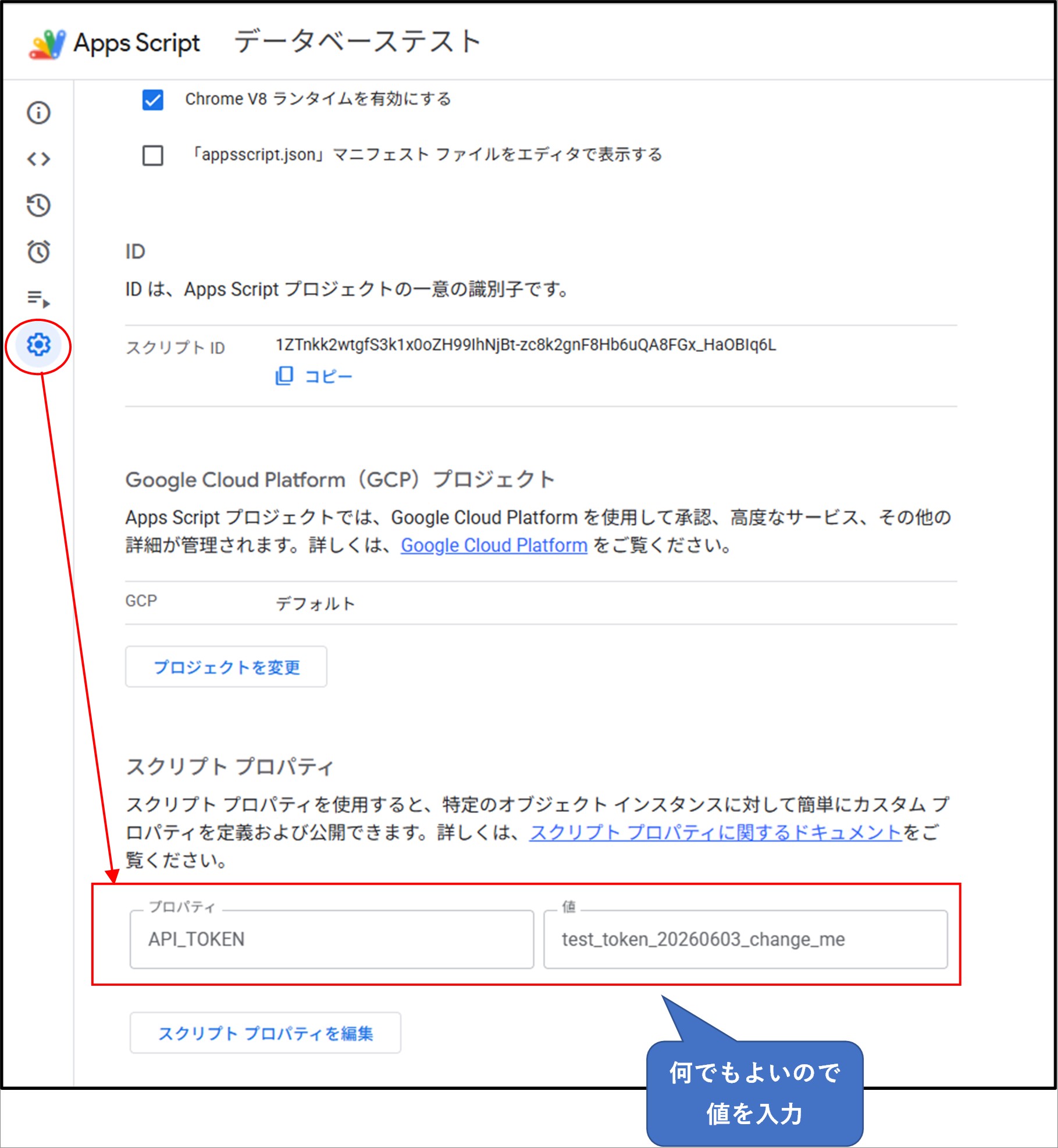The height and width of the screenshot is (1148, 1058).
Task: Click the project title データベーステスト
Action: click(358, 42)
